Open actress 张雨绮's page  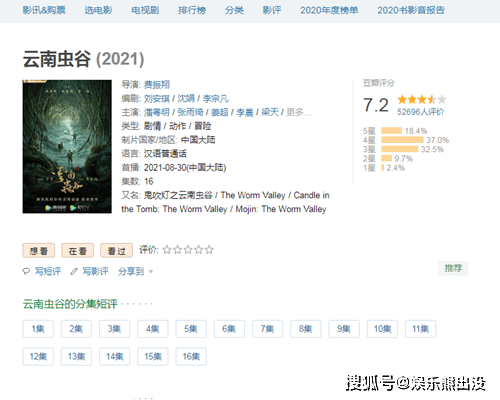coord(190,112)
